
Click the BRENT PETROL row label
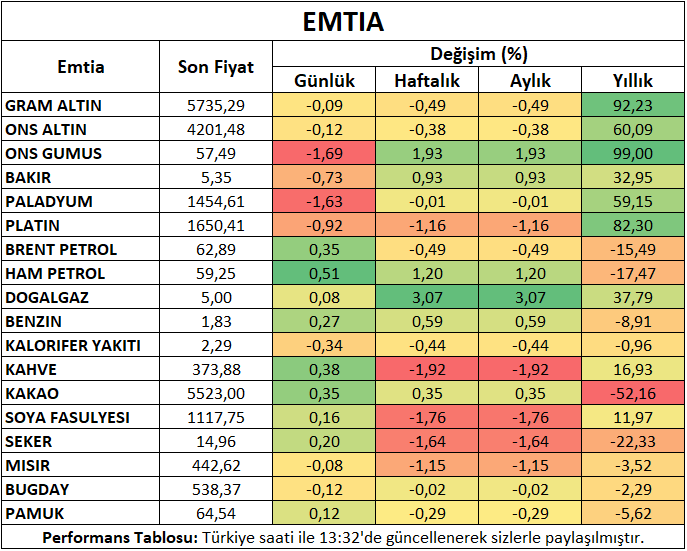pyautogui.click(x=61, y=249)
